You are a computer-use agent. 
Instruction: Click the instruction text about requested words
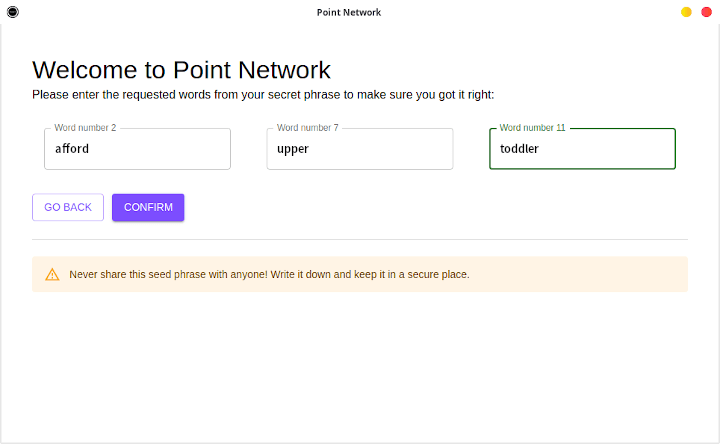[263, 95]
